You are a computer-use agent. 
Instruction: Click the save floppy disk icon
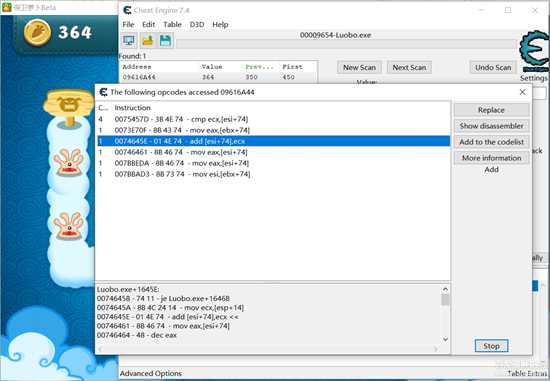(166, 41)
